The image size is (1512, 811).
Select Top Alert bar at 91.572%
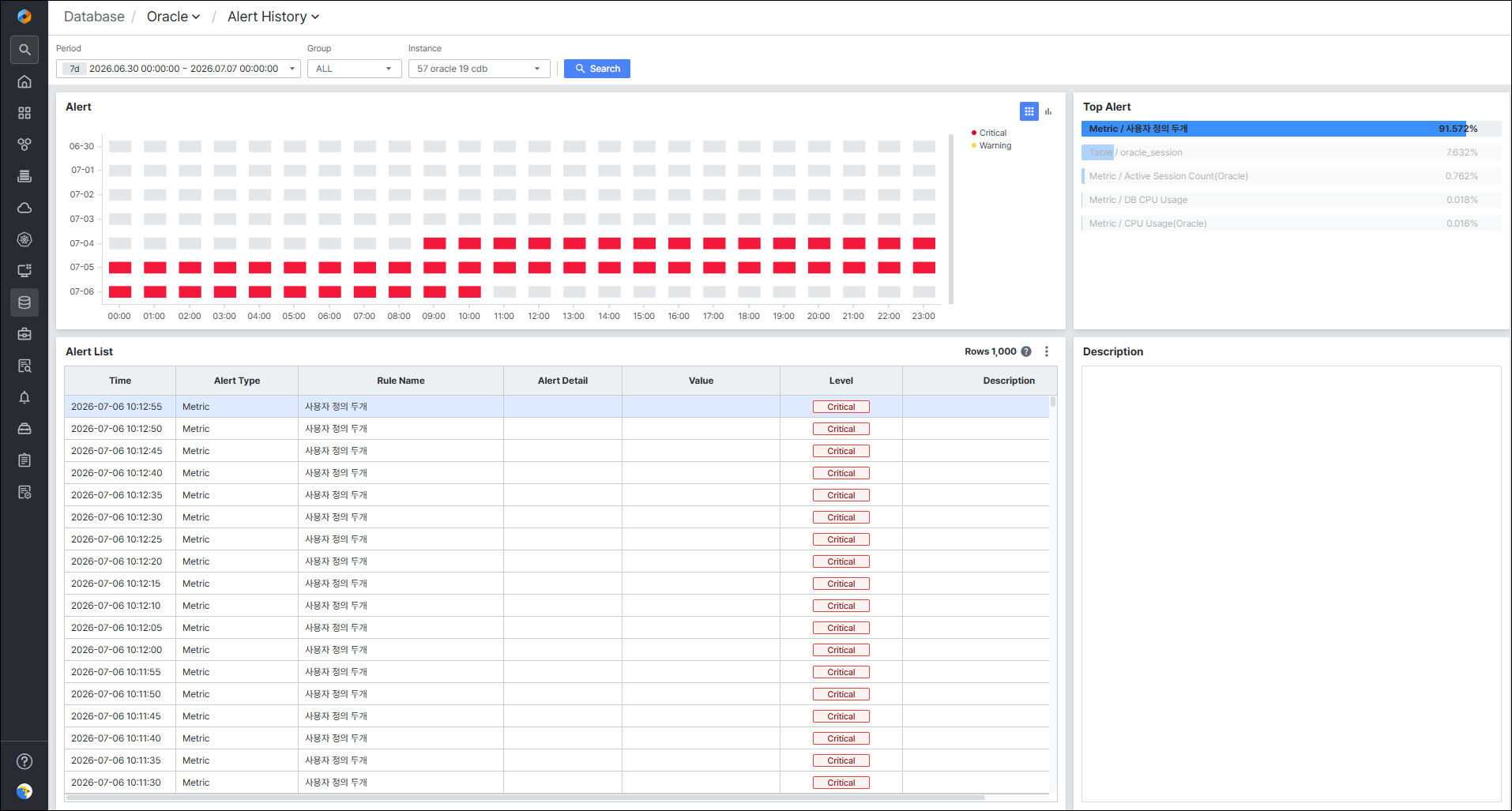click(1291, 129)
